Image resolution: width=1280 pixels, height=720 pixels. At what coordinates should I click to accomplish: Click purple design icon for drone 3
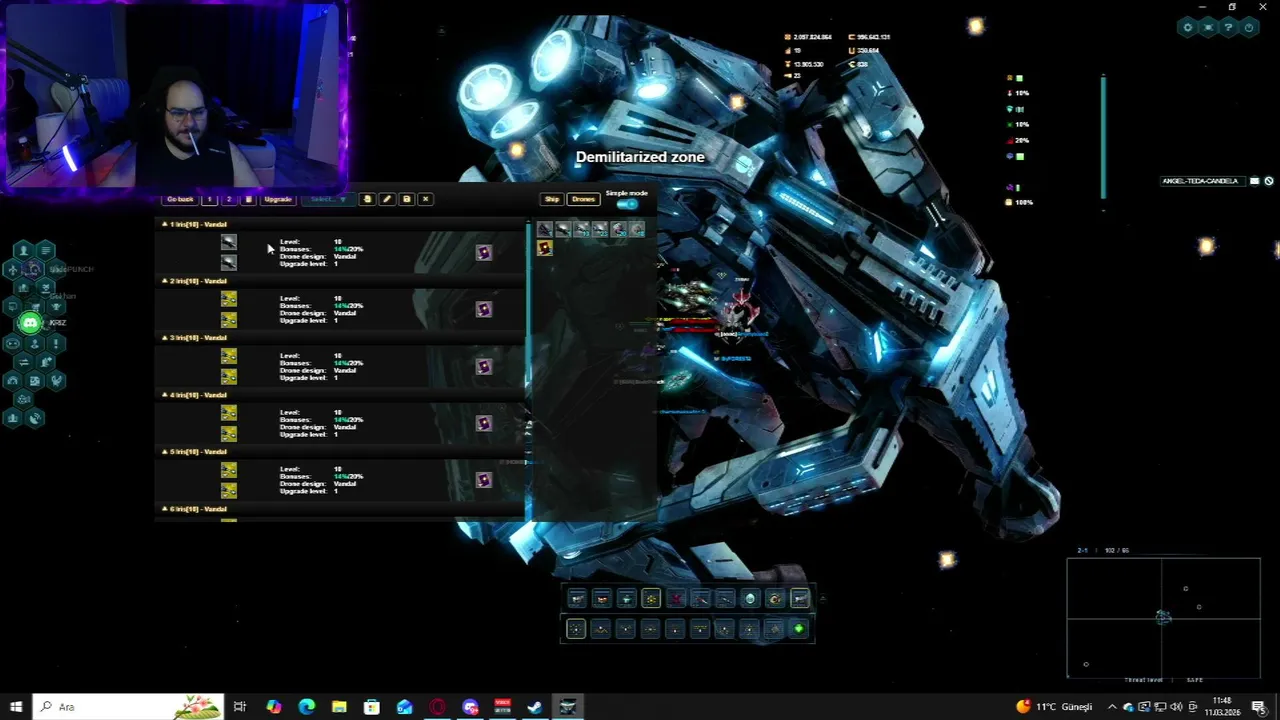[484, 366]
